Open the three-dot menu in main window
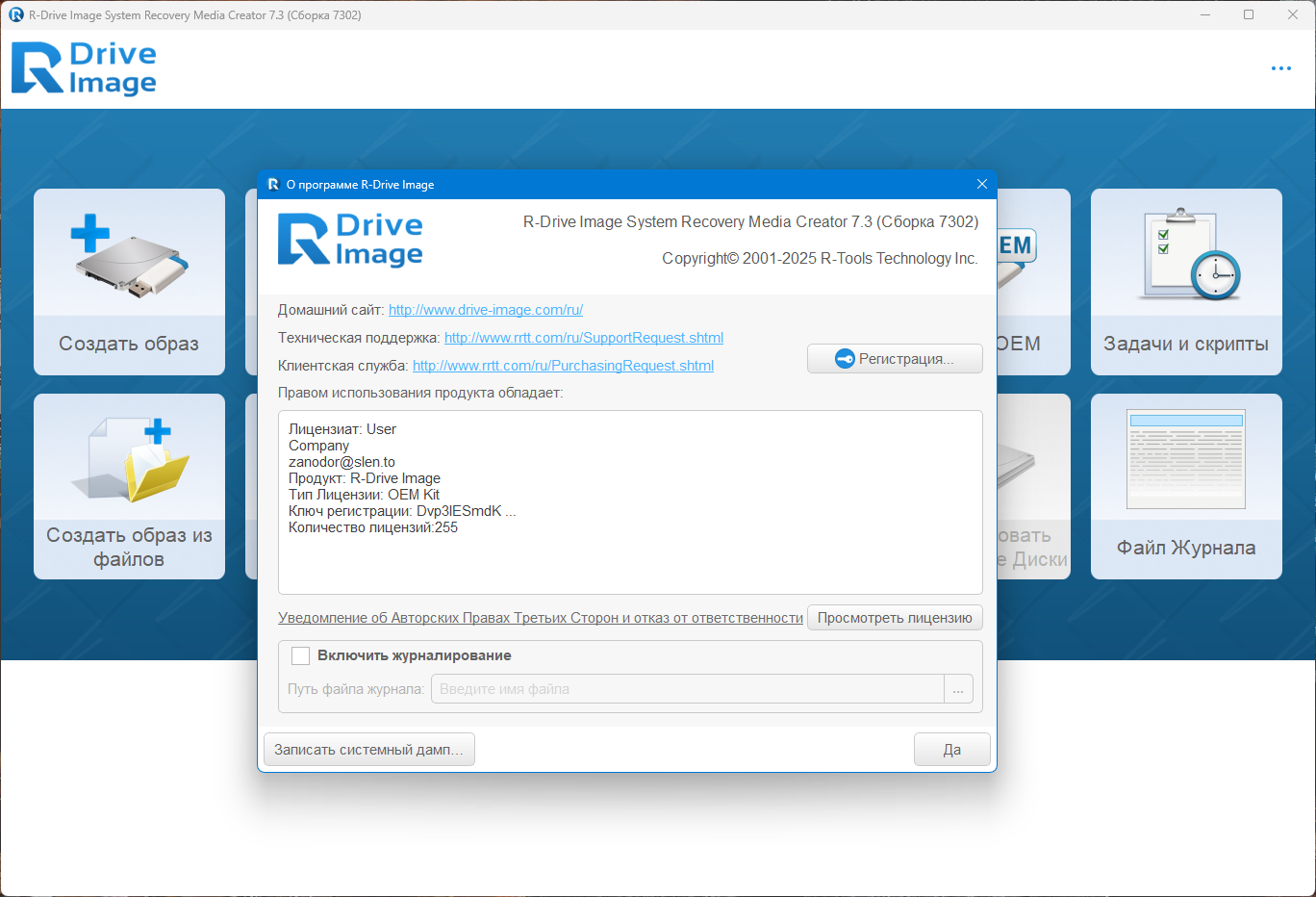 (x=1281, y=68)
